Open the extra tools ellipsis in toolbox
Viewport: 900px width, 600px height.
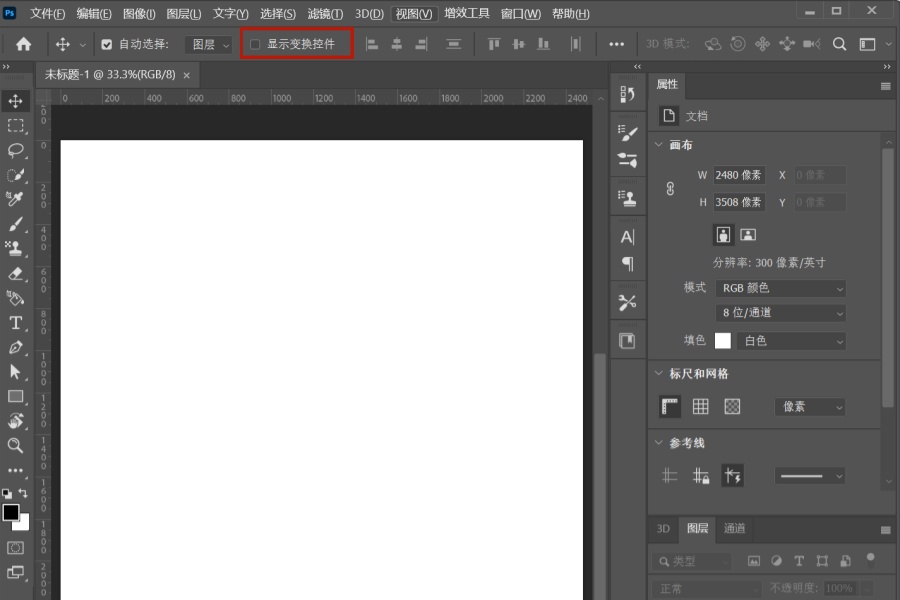coord(15,470)
